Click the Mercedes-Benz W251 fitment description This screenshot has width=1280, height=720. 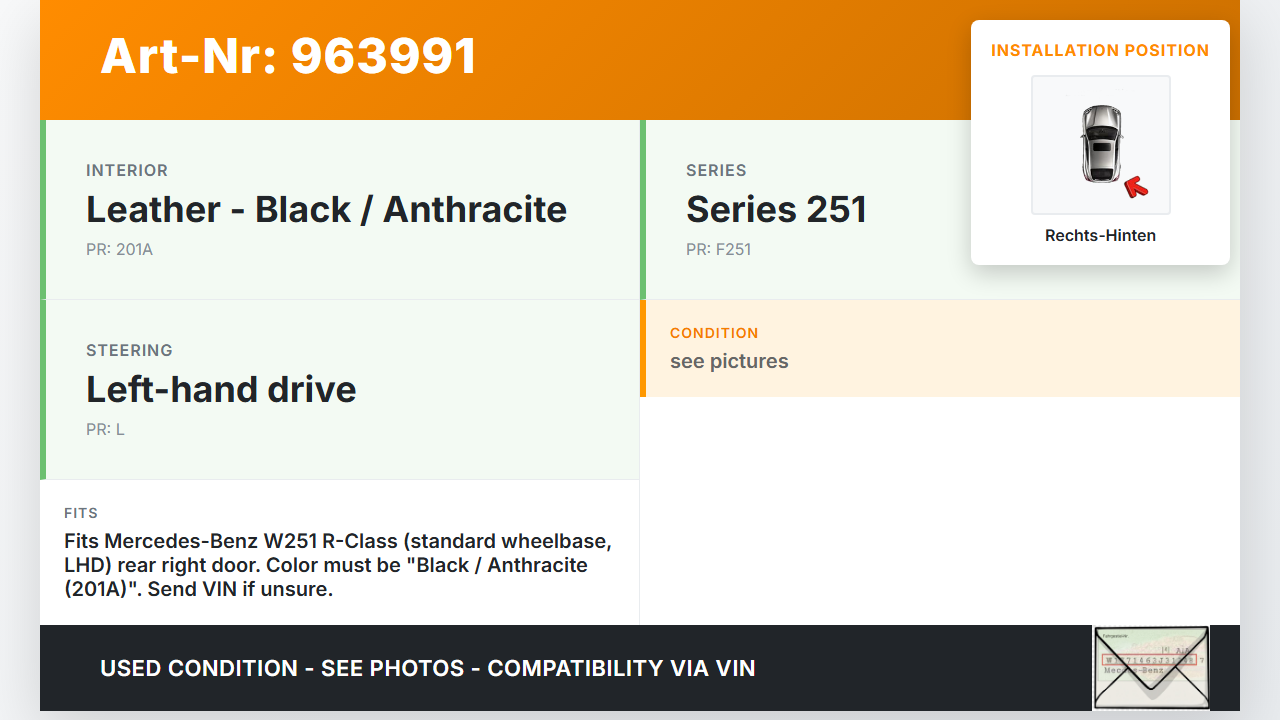click(338, 565)
